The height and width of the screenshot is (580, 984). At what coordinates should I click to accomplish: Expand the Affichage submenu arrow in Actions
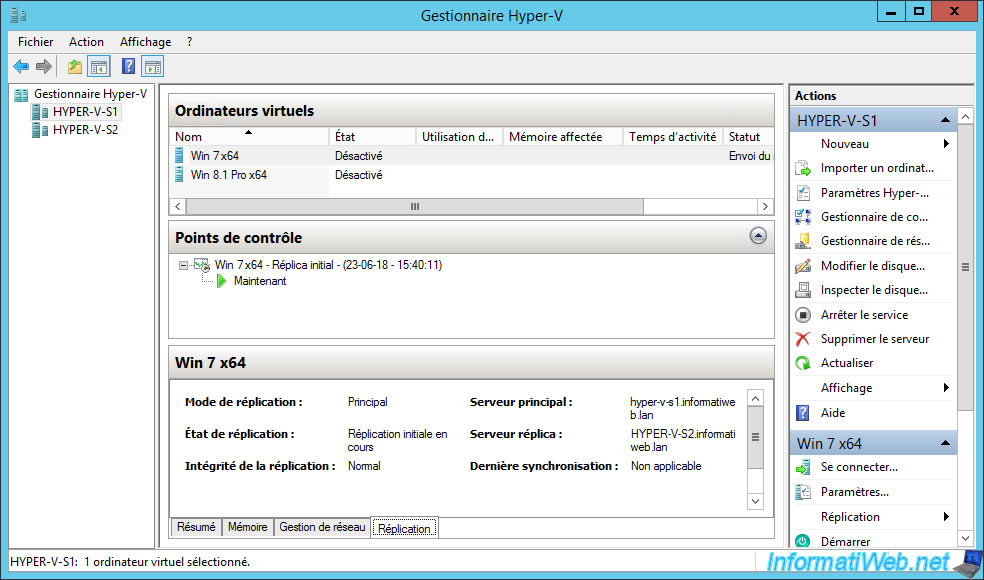click(x=946, y=388)
